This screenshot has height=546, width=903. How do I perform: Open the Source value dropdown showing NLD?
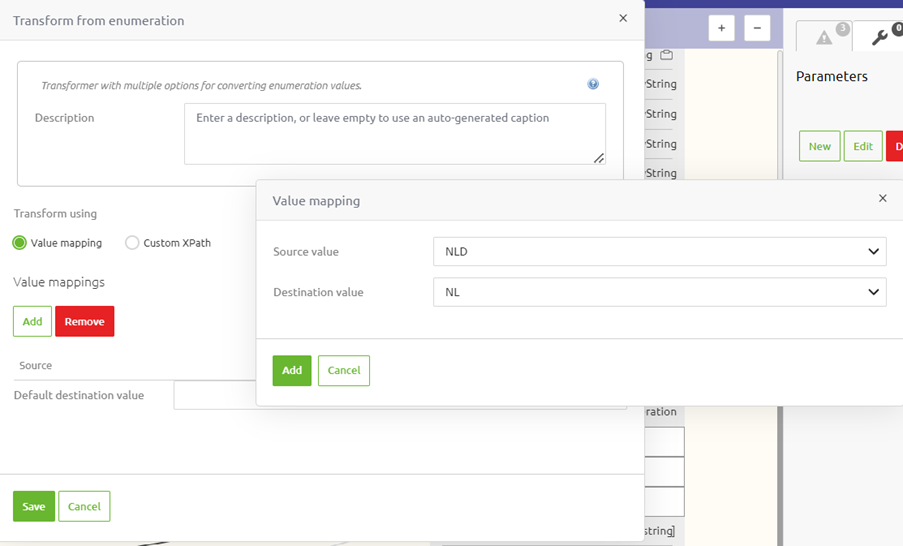[x=659, y=252]
